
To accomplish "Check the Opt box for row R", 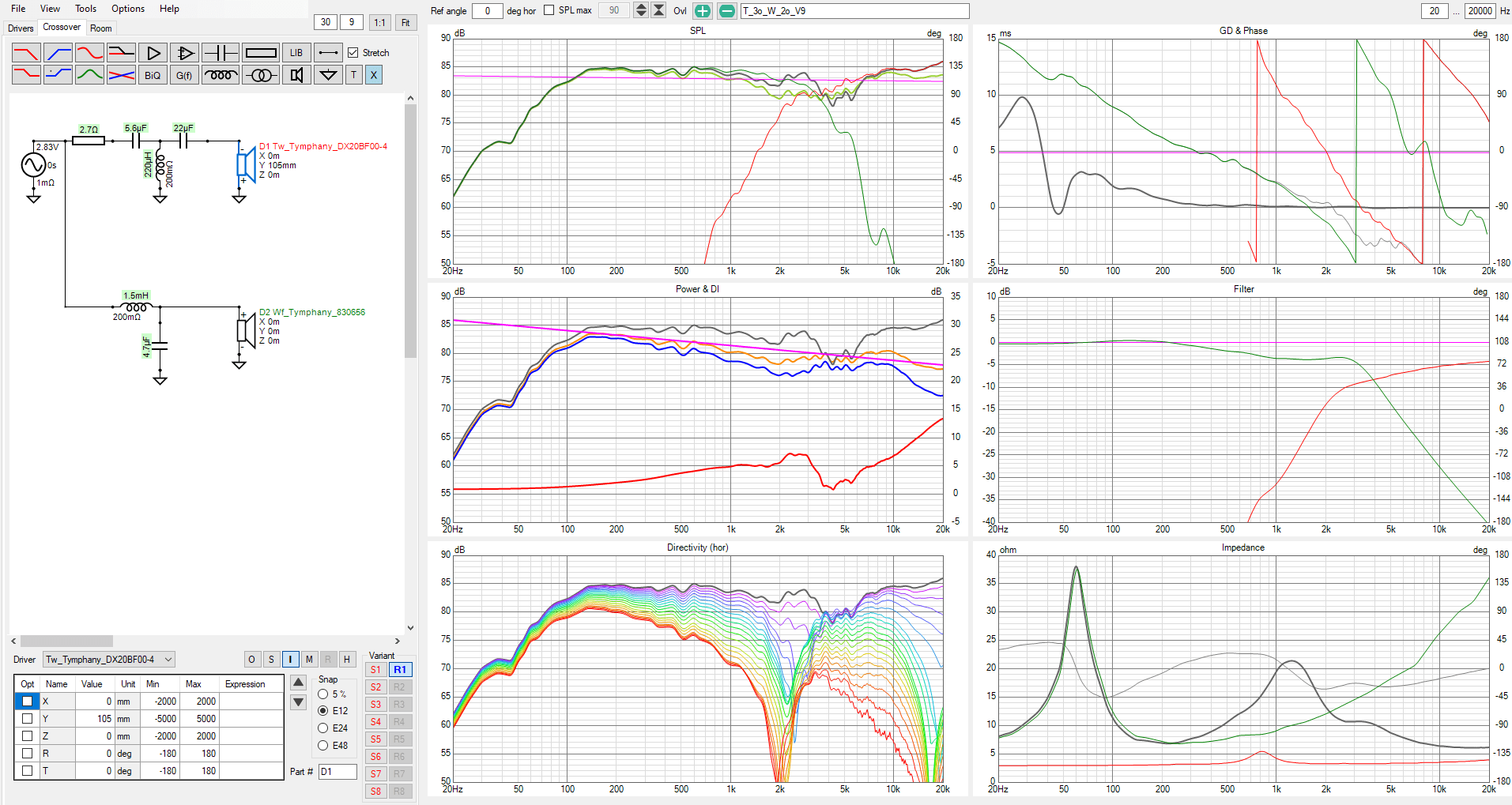I will (x=28, y=754).
